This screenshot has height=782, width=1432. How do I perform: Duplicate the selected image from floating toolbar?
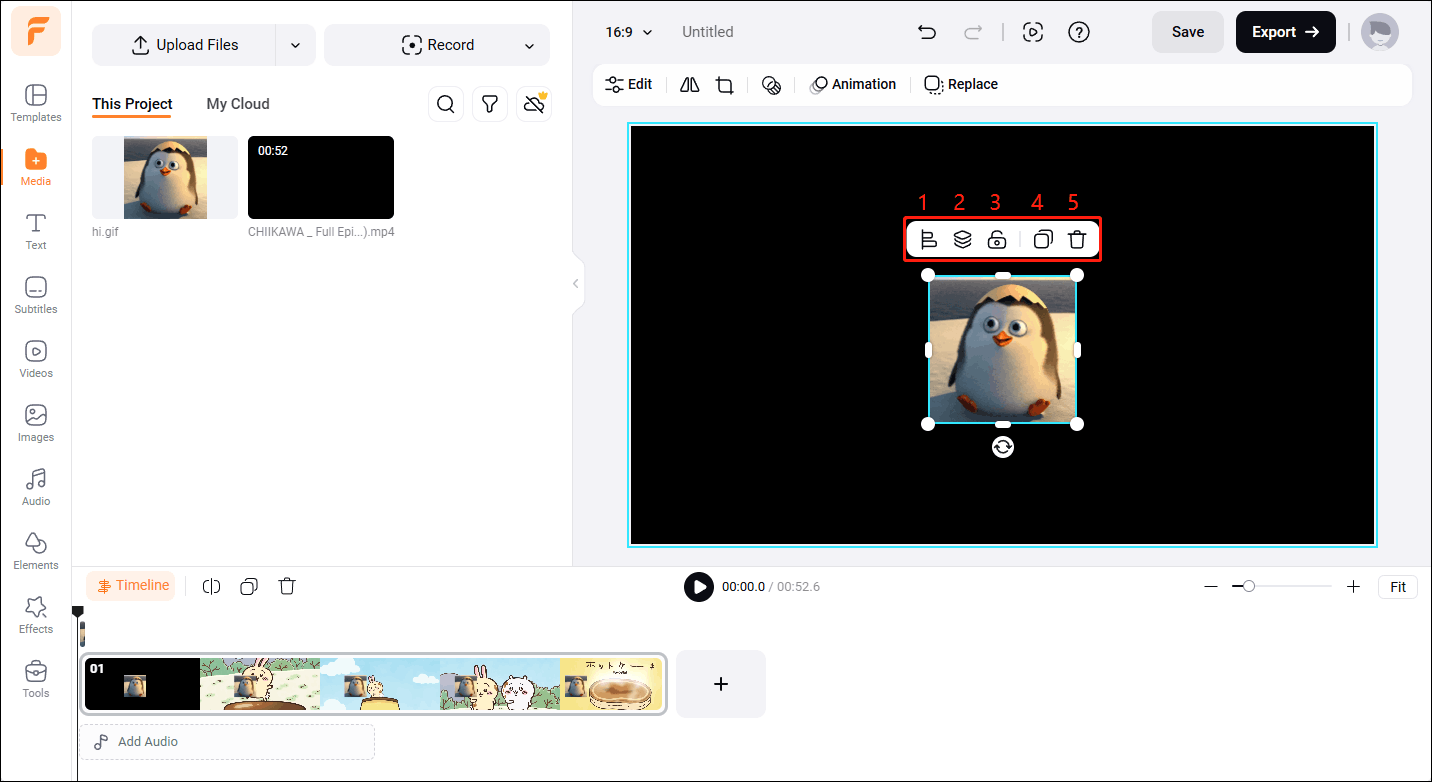1043,240
